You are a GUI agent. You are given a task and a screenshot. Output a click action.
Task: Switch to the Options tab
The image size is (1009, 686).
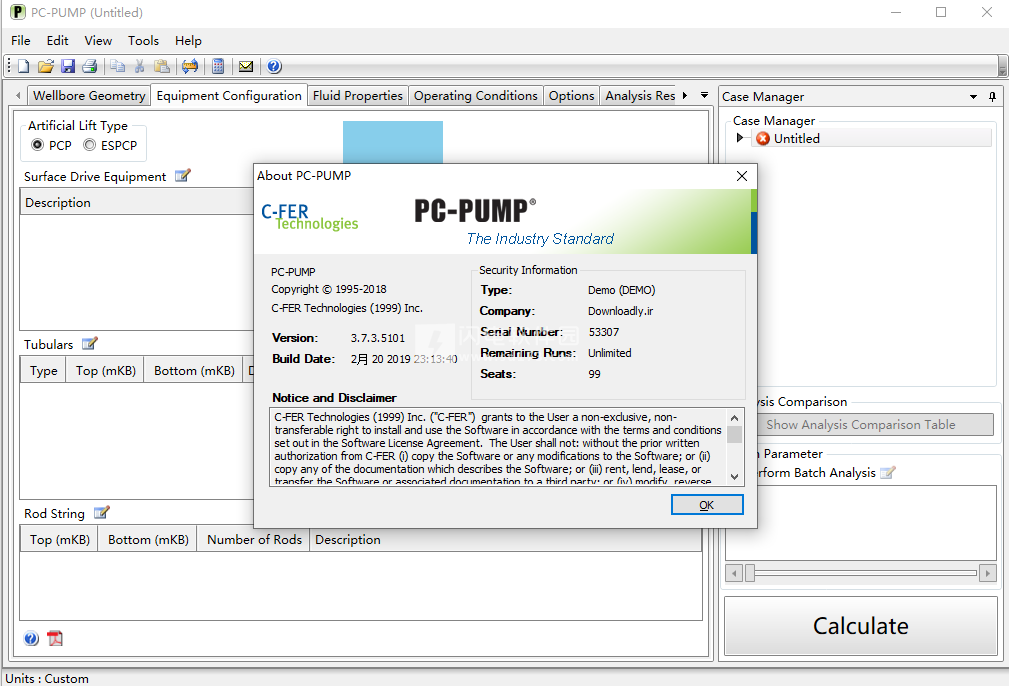571,96
